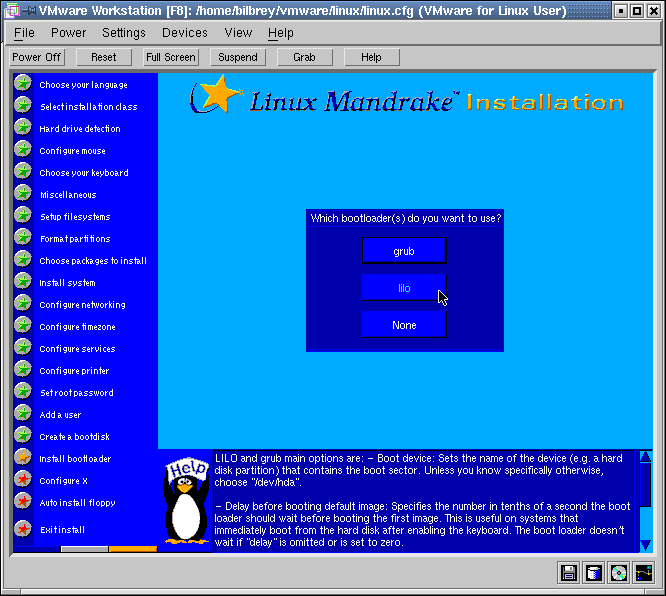Open the File menu
Viewport: 666px width, 596px height.
[24, 33]
